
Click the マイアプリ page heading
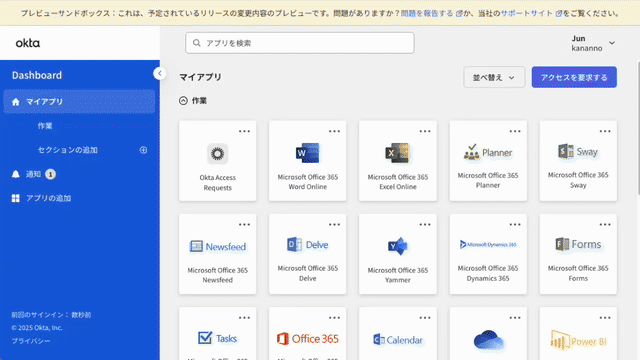tap(200, 77)
